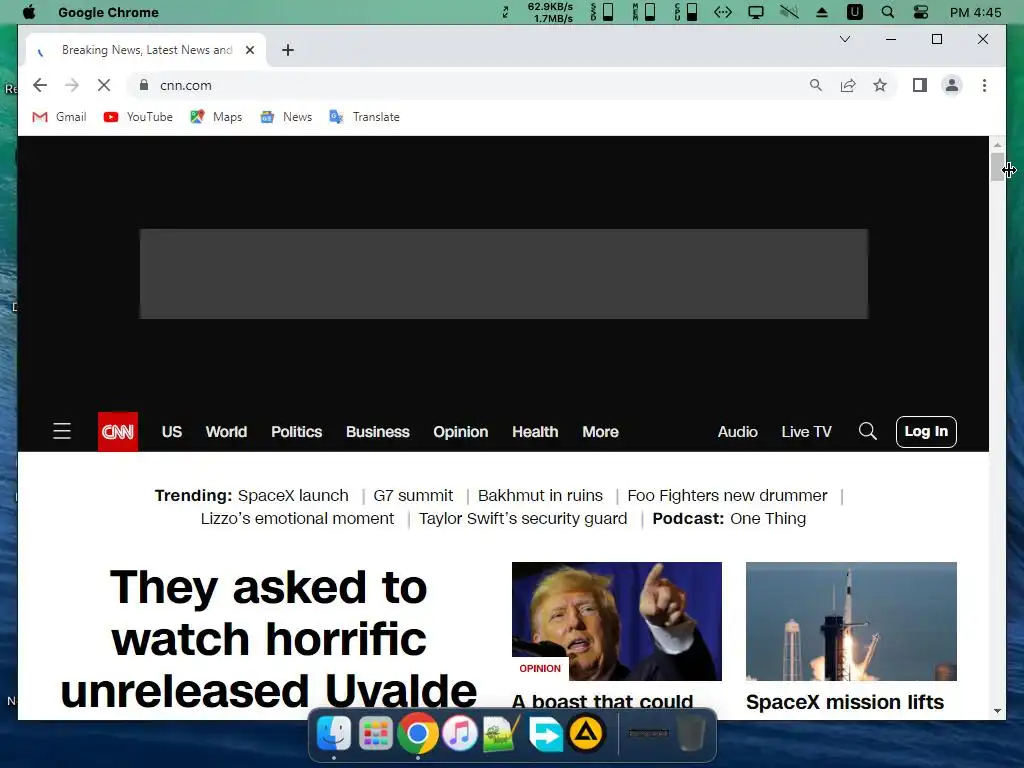The image size is (1024, 768).
Task: Open the 'A boast that could' headline
Action: click(602, 703)
